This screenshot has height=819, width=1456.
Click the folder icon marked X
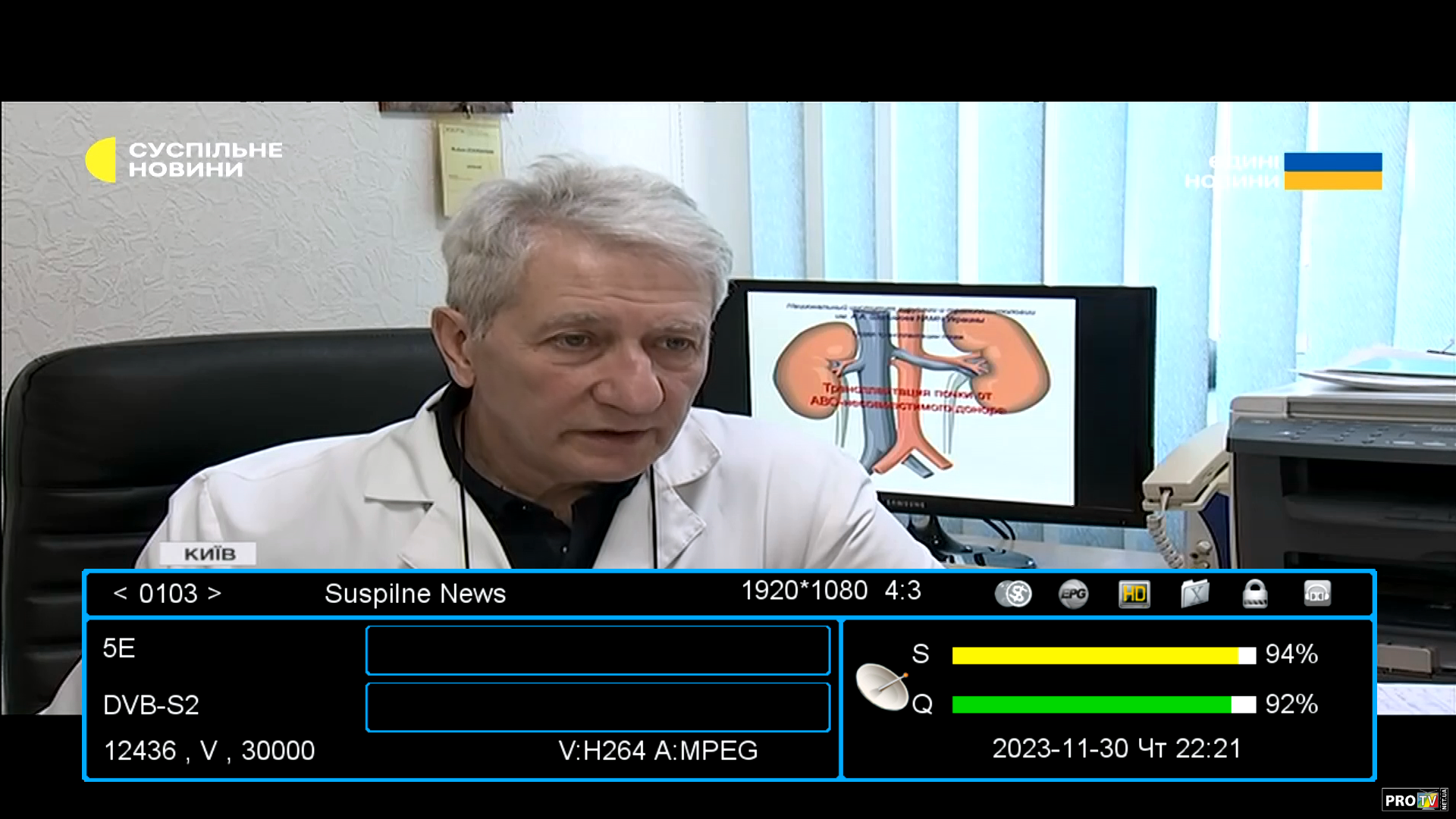(x=1194, y=594)
